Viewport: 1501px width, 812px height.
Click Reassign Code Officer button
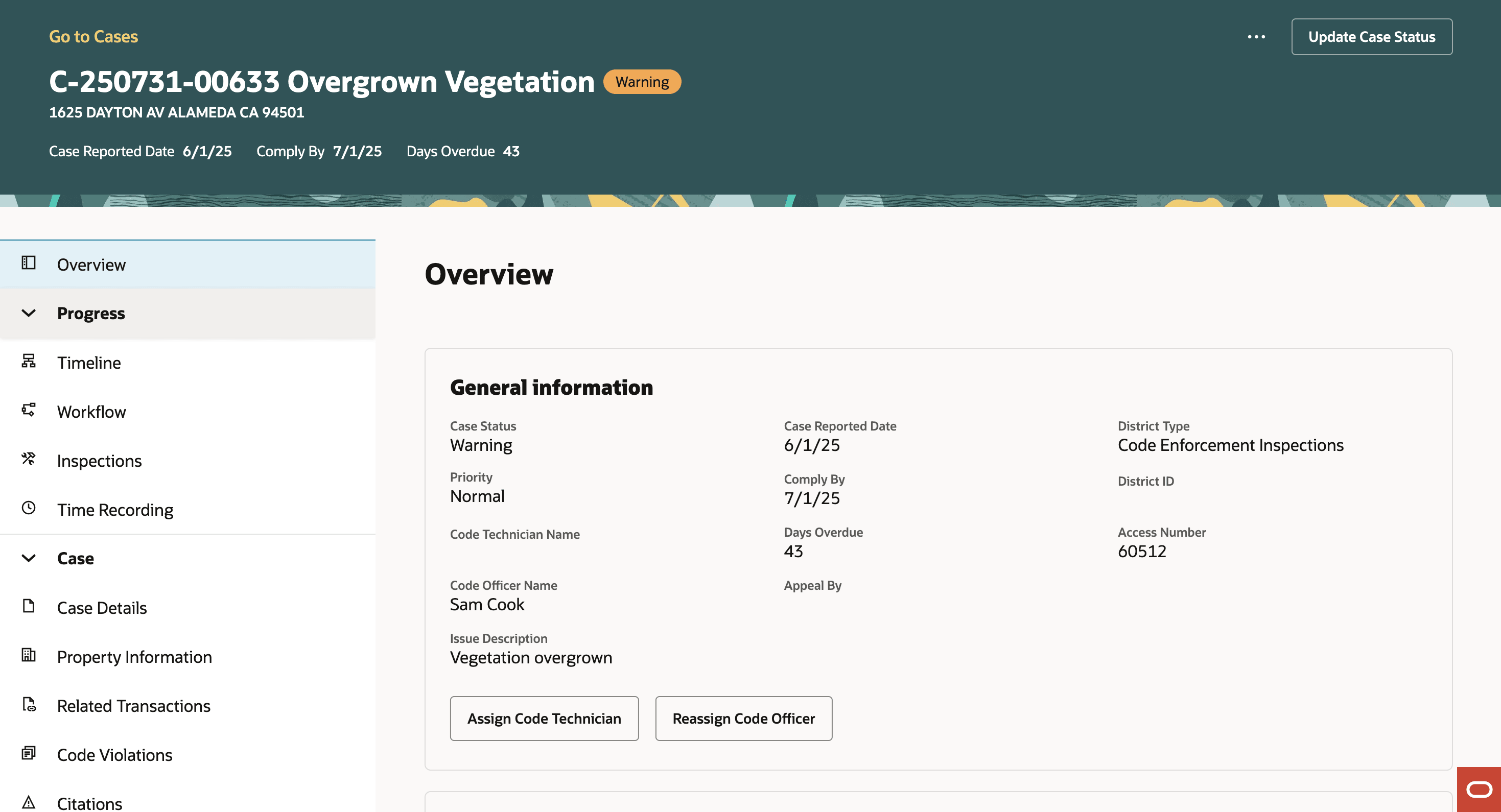pyautogui.click(x=743, y=718)
